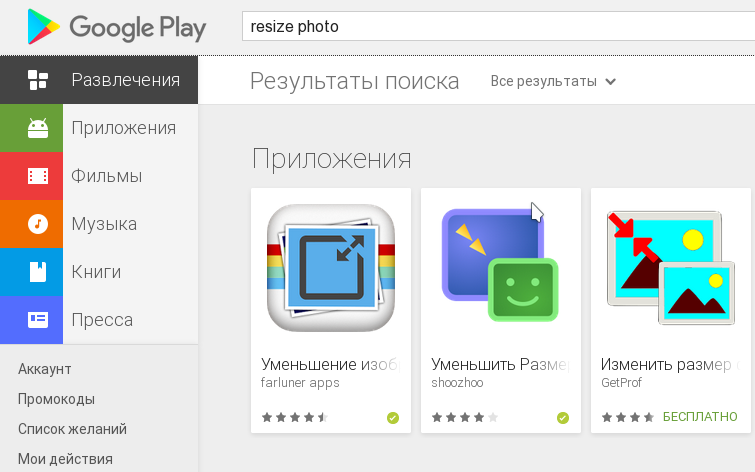755x472 pixels.
Task: Open GetProf photo resize app icon
Action: [671, 268]
